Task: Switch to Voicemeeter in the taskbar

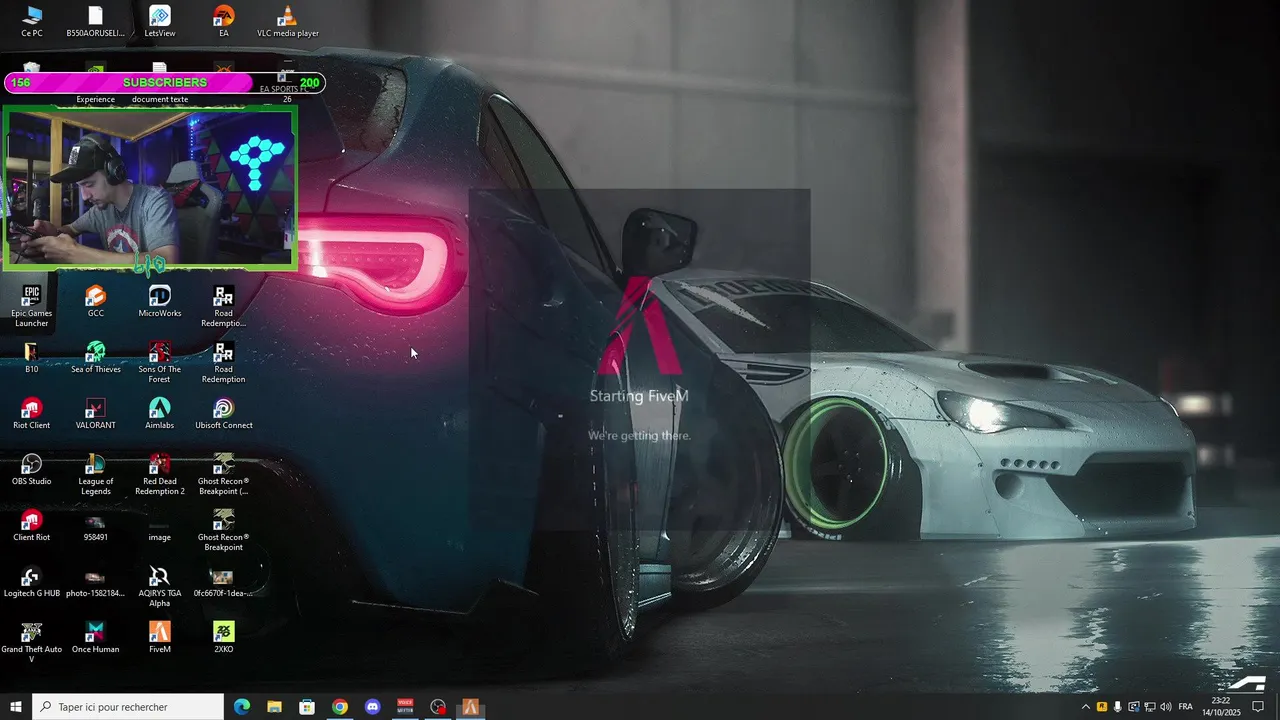Action: (x=405, y=707)
